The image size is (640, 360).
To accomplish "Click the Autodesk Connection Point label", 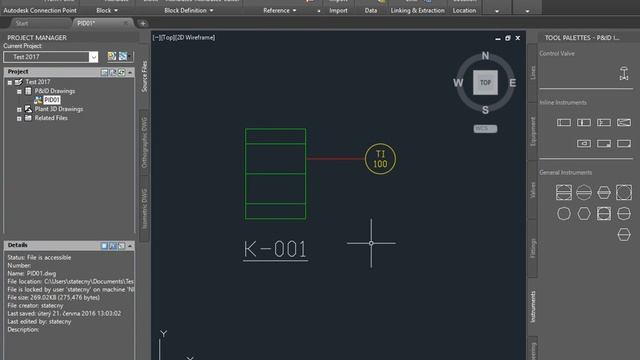I will [x=40, y=10].
